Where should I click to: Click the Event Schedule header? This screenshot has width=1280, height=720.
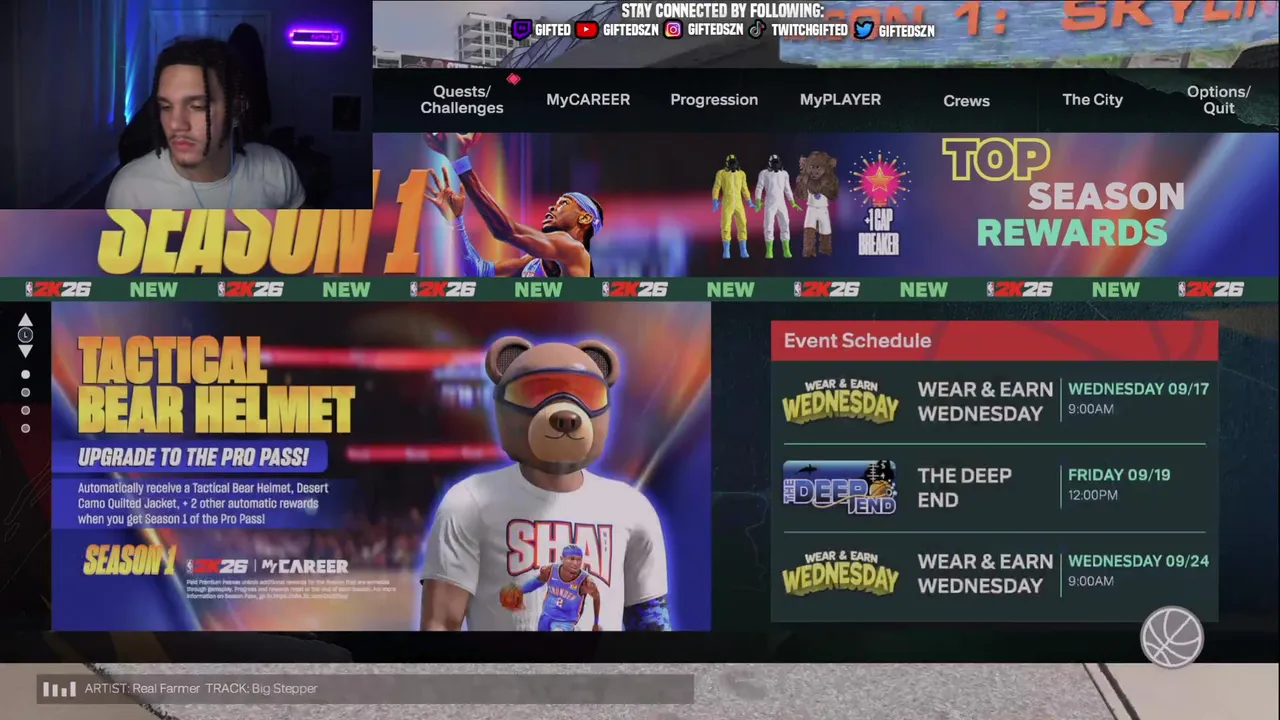coord(994,341)
